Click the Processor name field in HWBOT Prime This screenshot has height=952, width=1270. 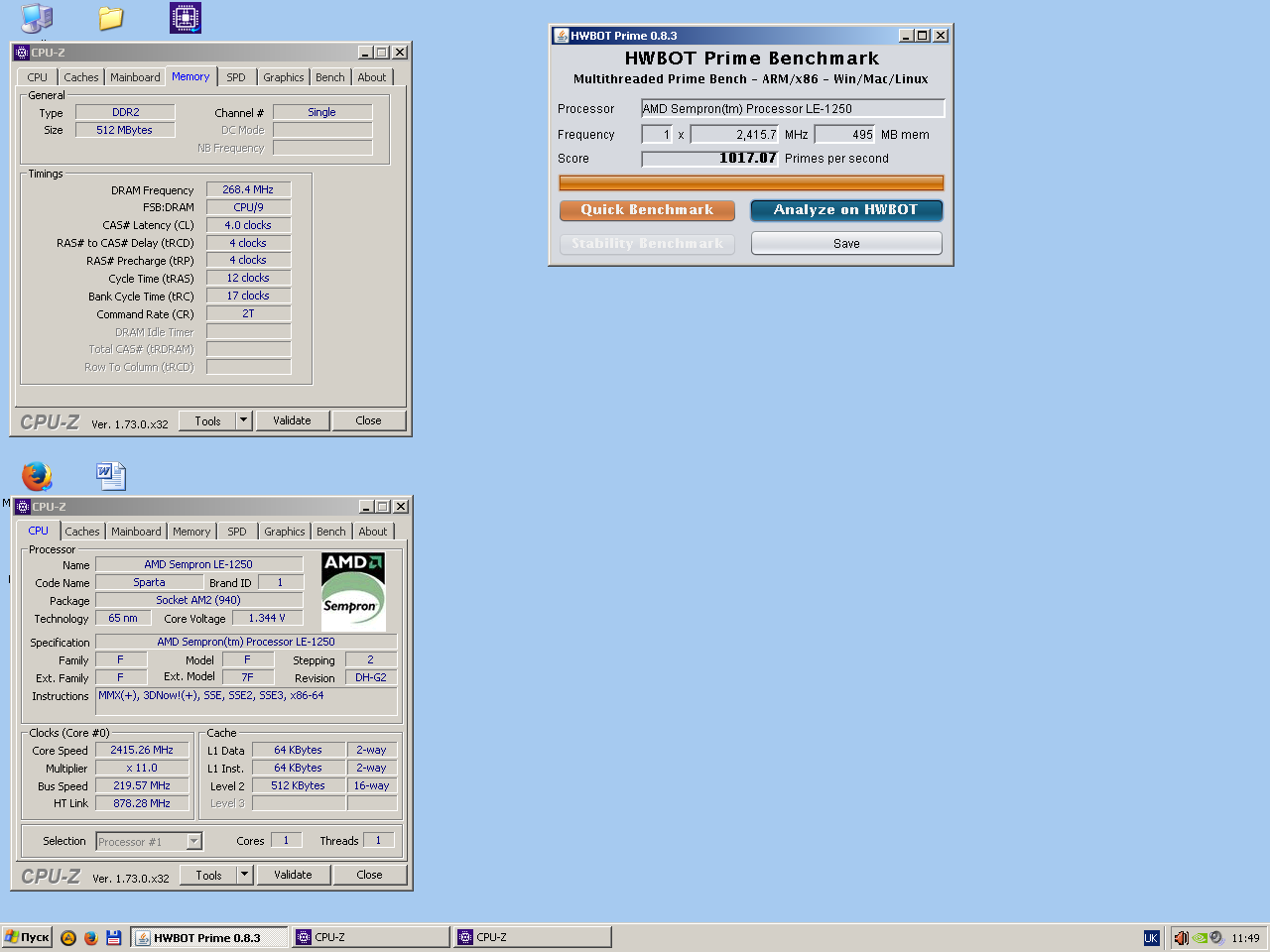793,108
